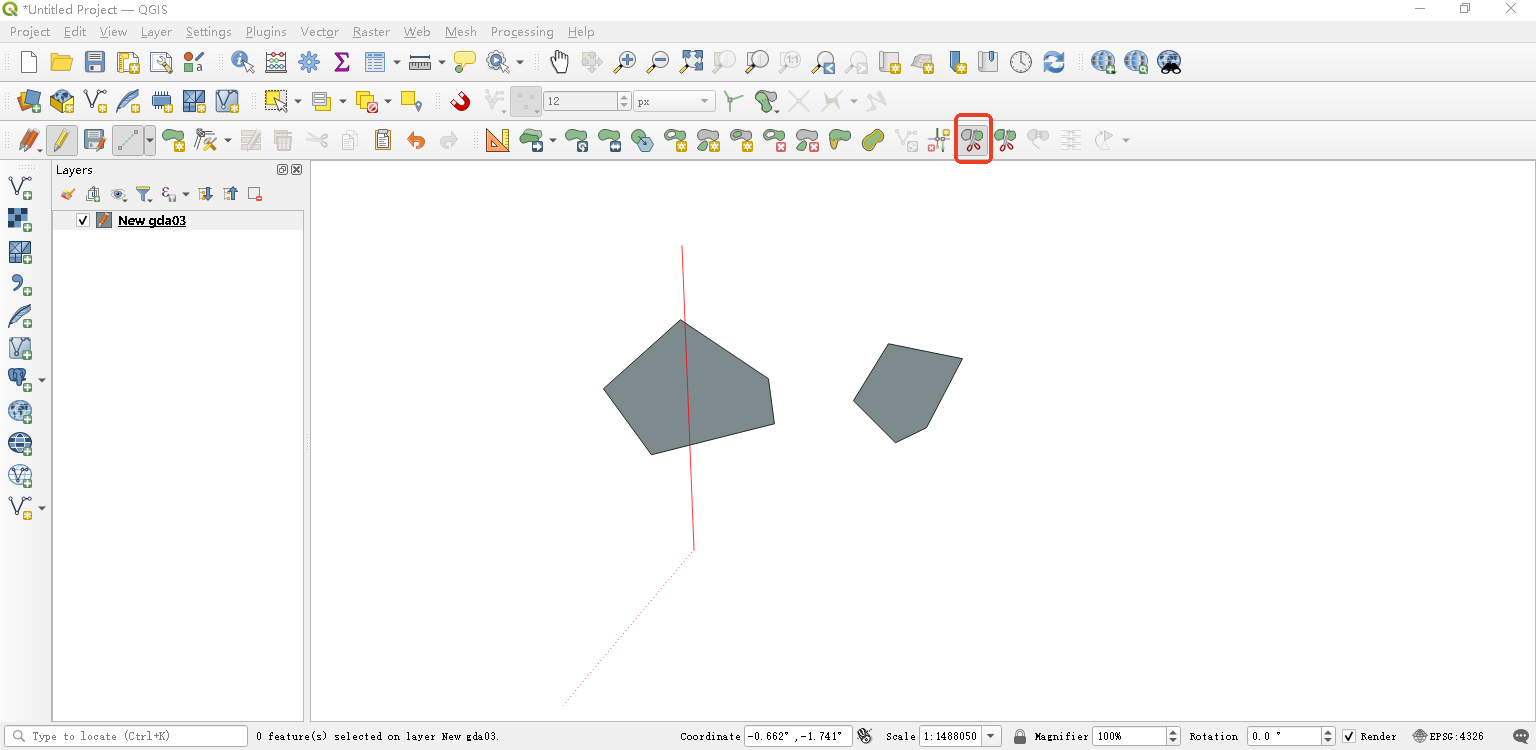Click the Save Project disk icon
Screen dimensions: 1536x750
pyautogui.click(x=95, y=62)
